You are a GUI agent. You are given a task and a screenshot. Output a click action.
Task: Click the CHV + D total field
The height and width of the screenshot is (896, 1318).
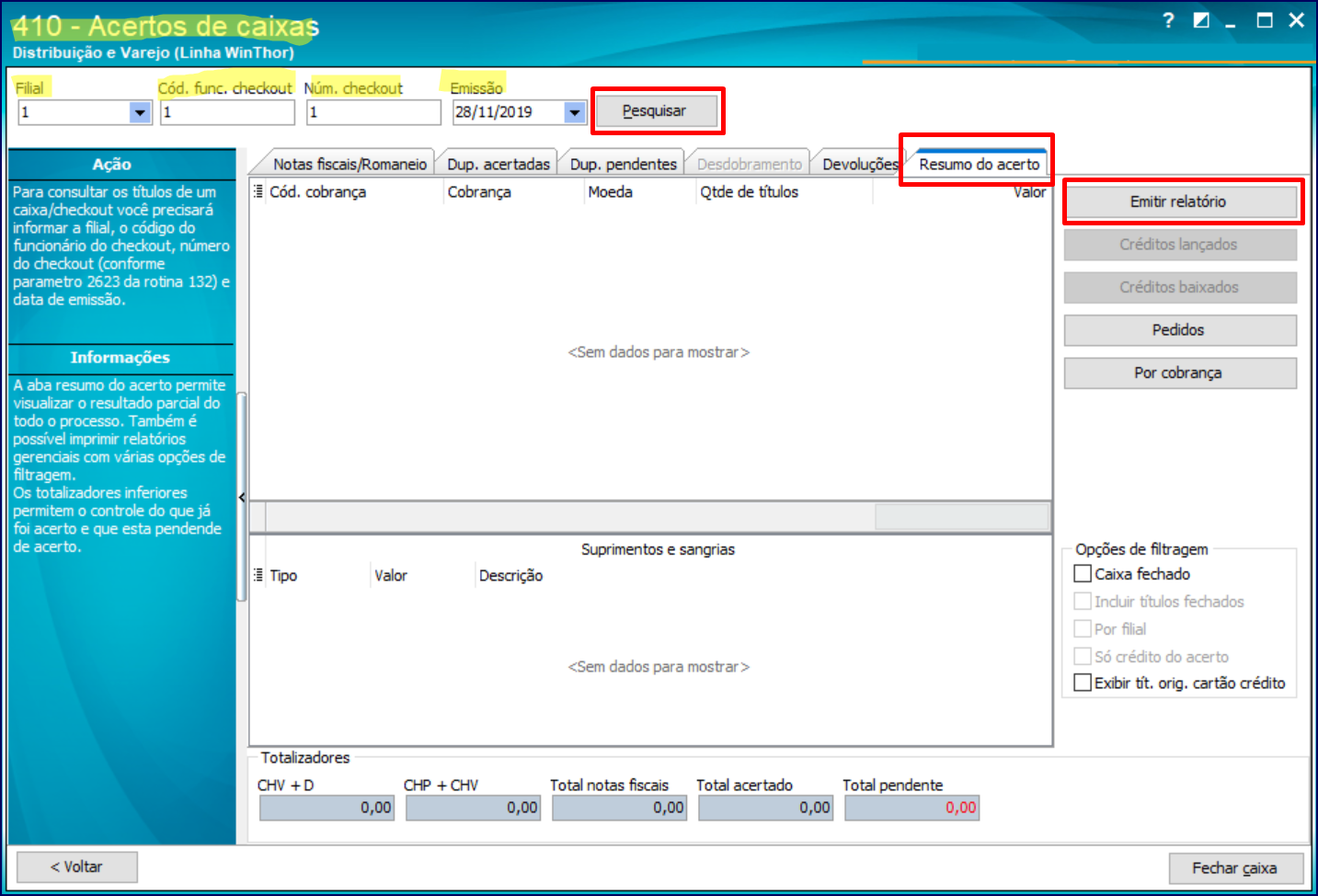click(327, 808)
